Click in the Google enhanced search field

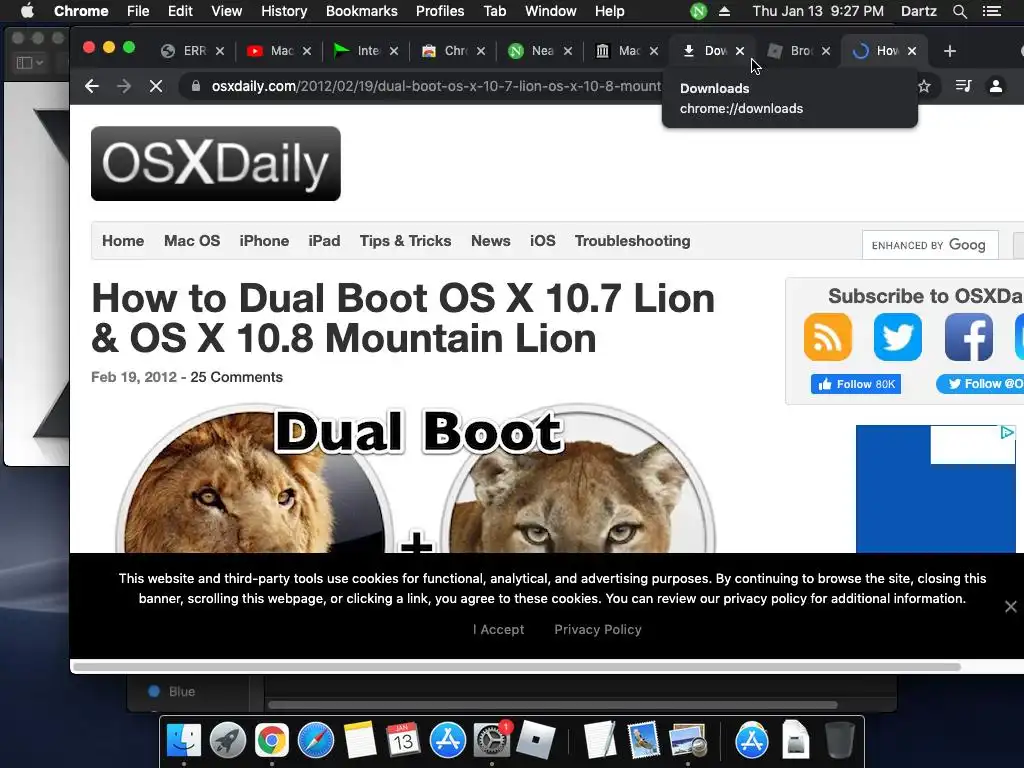click(x=930, y=245)
